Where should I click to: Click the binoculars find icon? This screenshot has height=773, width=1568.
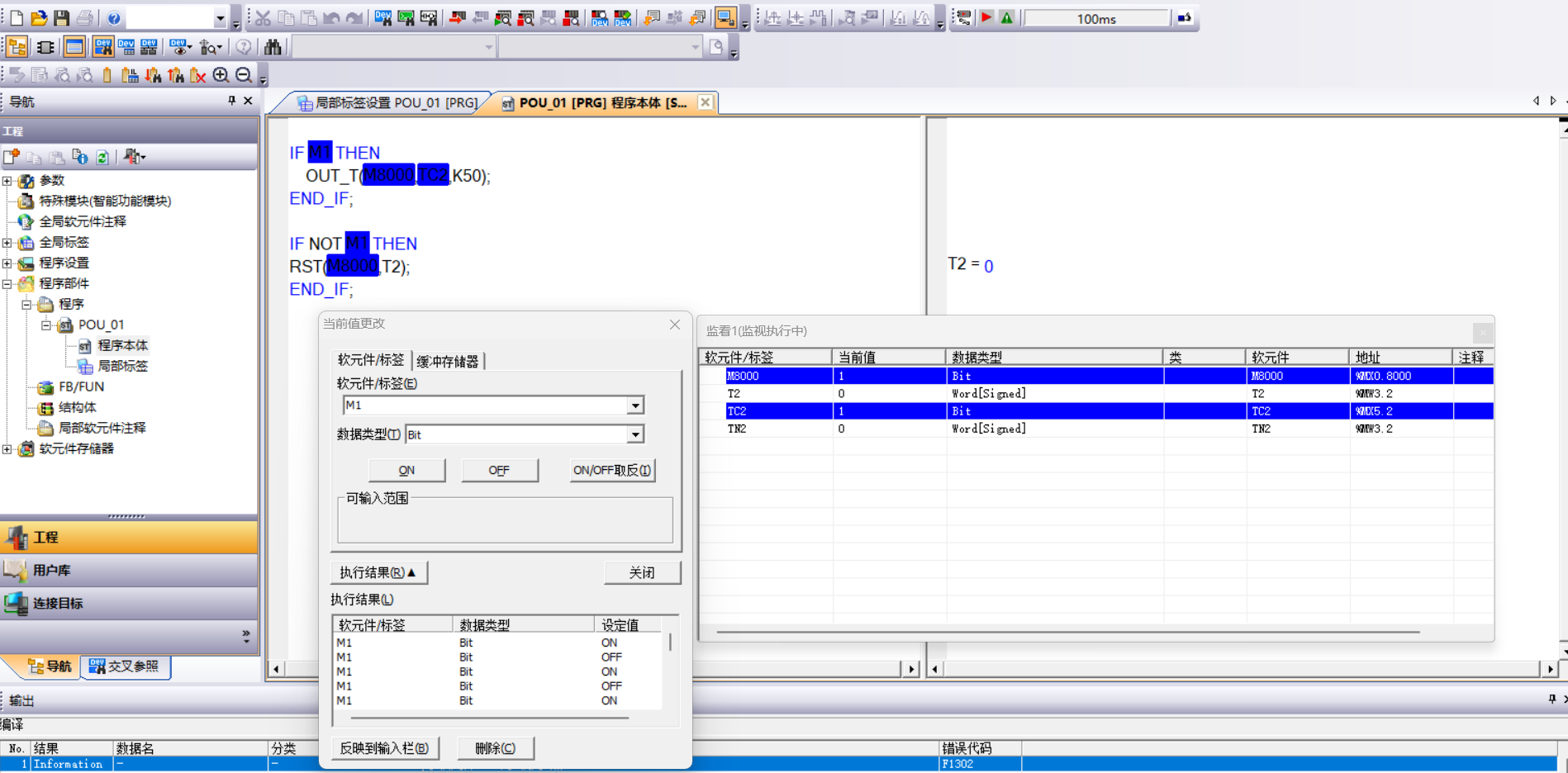(x=273, y=47)
